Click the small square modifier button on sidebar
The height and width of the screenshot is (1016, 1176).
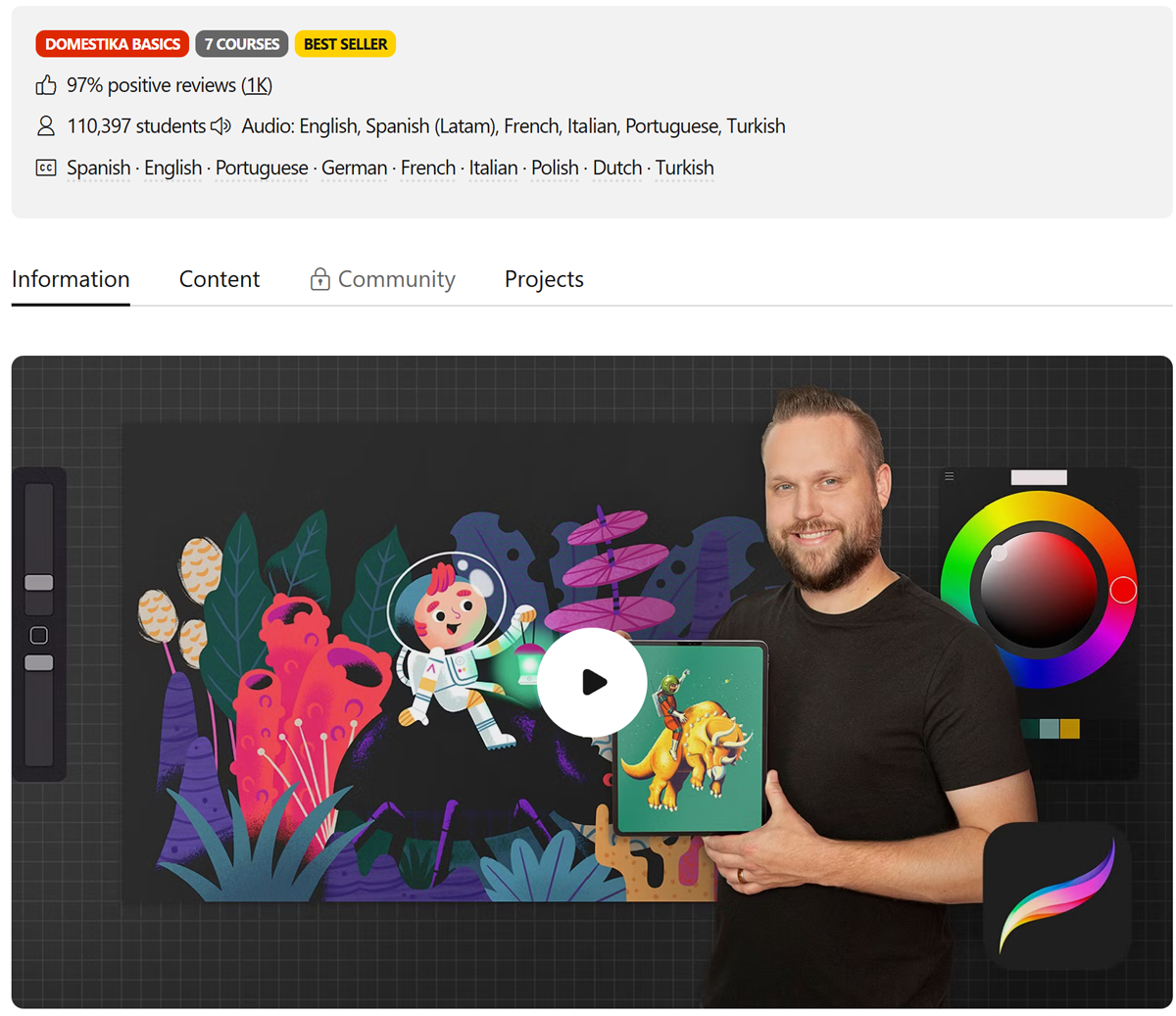(39, 635)
